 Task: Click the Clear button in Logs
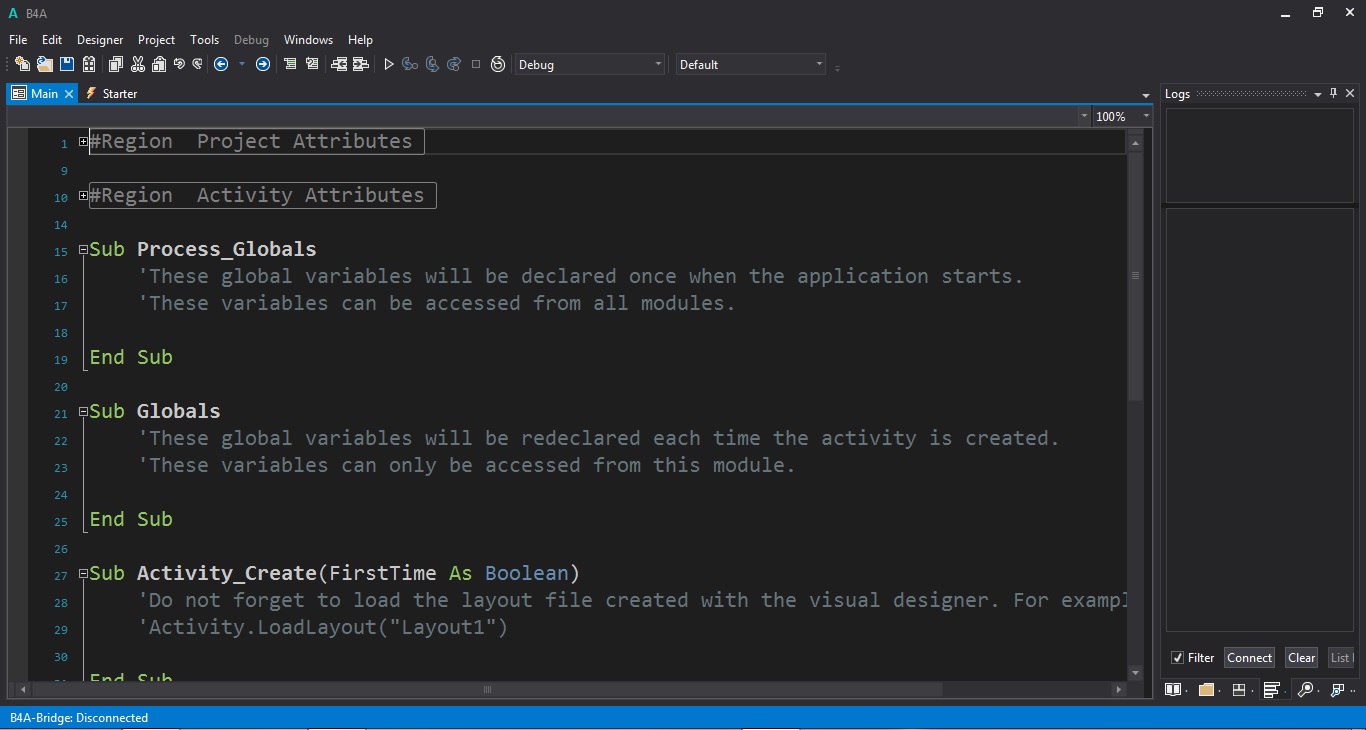click(1301, 658)
